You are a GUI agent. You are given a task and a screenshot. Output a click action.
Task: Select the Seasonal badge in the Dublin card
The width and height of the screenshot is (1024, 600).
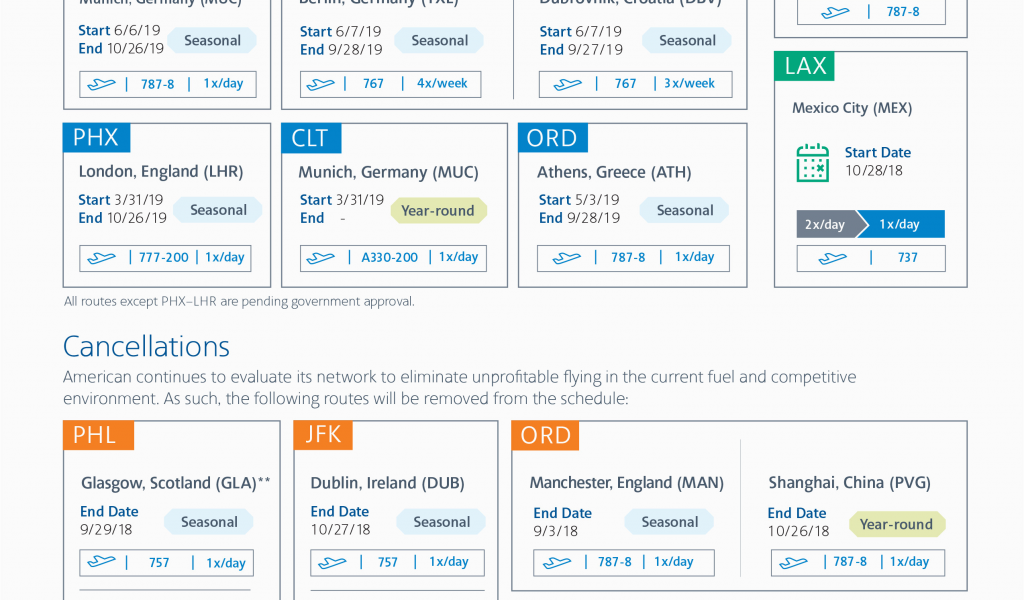click(441, 522)
